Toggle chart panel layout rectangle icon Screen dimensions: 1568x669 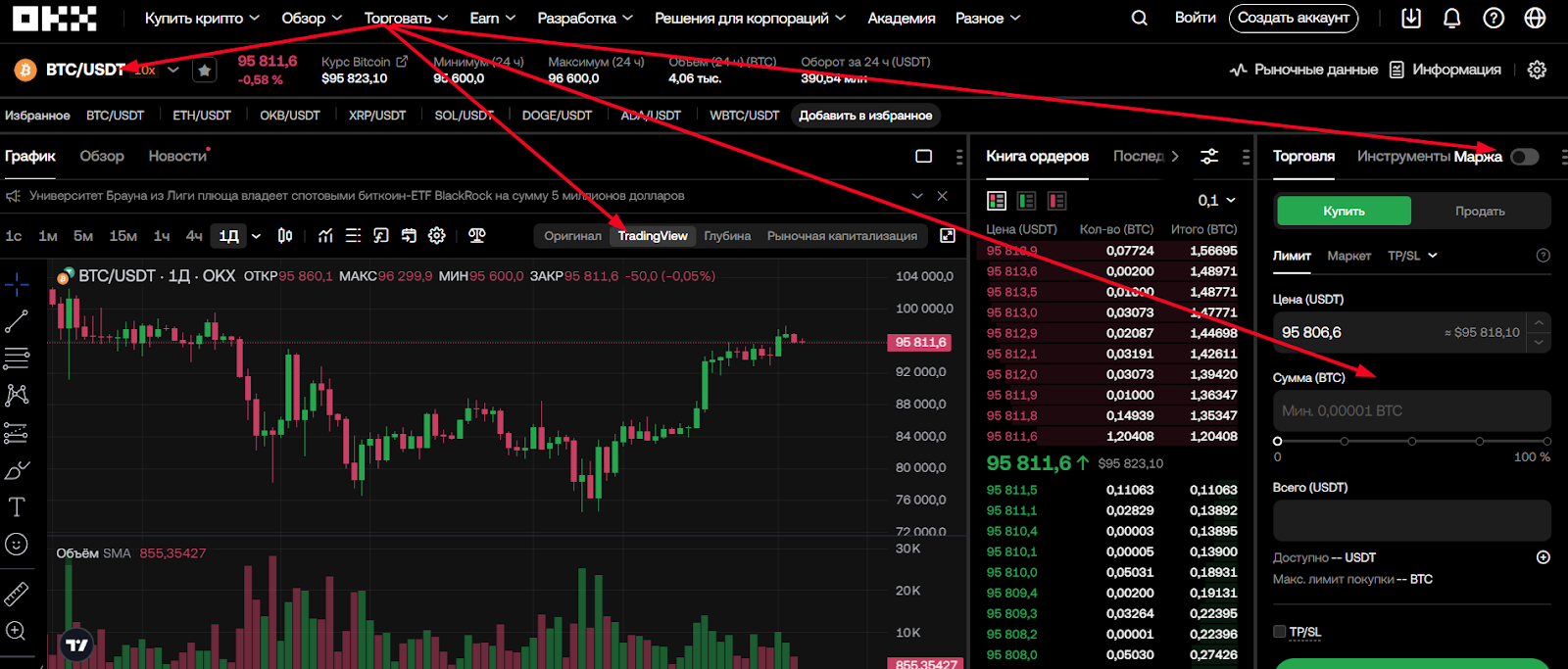pyautogui.click(x=923, y=156)
